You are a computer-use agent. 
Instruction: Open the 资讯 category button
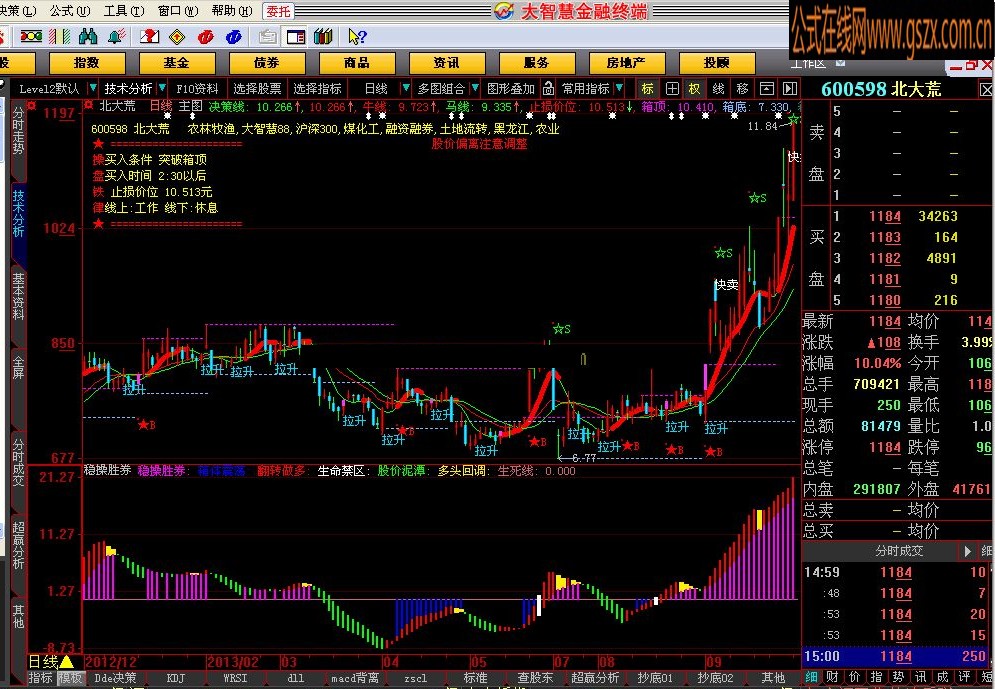pyautogui.click(x=447, y=62)
